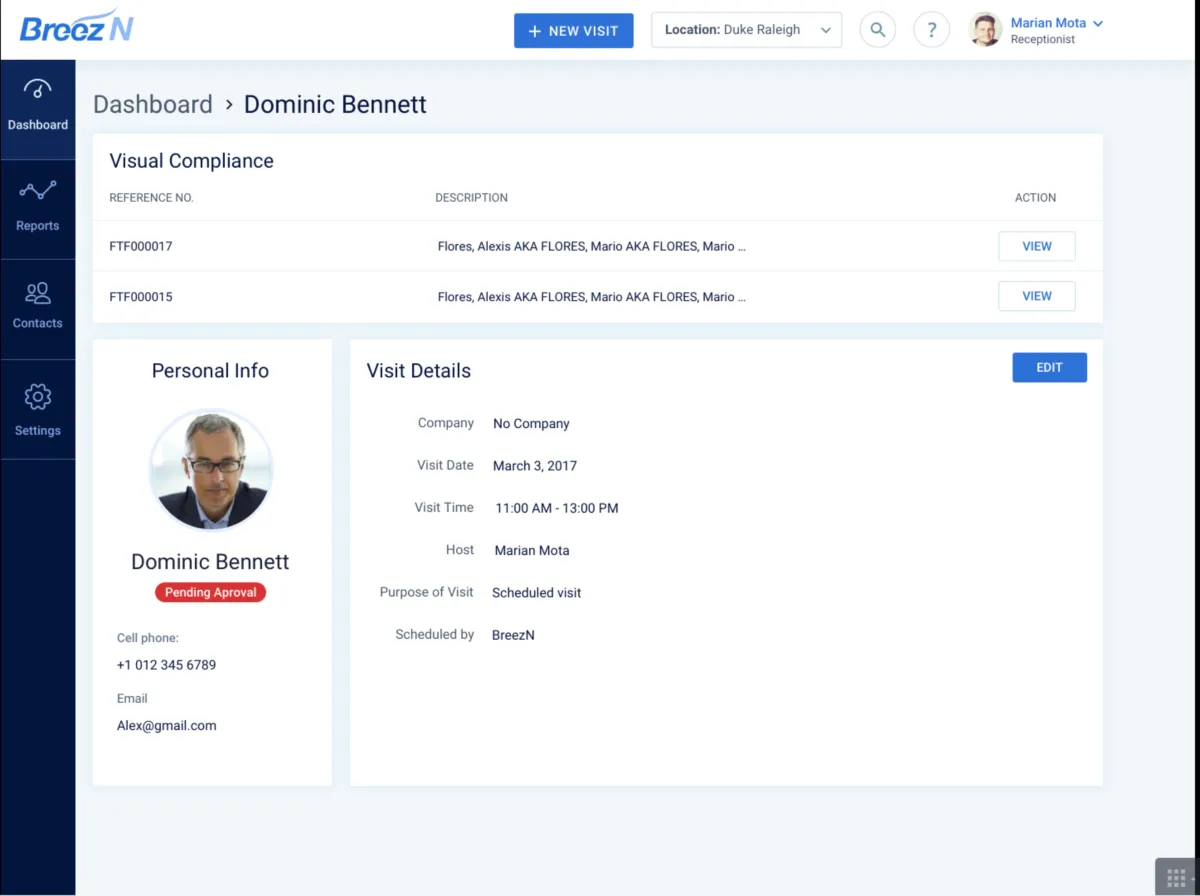The height and width of the screenshot is (896, 1200).
Task: Go to Settings sidebar label
Action: [38, 431]
